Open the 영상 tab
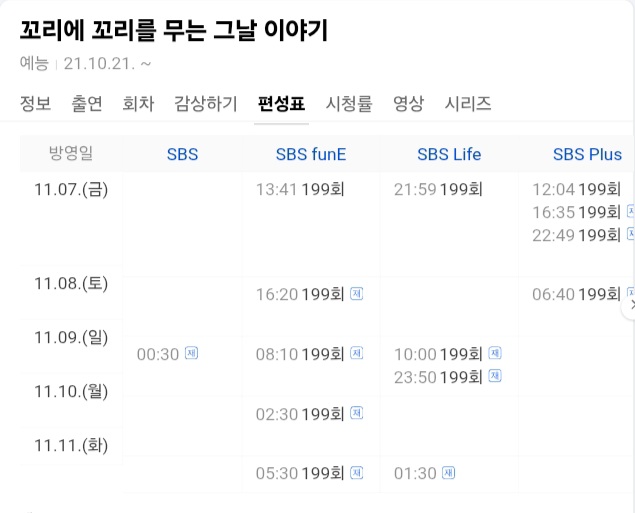Viewport: 635px width, 513px height. point(409,104)
